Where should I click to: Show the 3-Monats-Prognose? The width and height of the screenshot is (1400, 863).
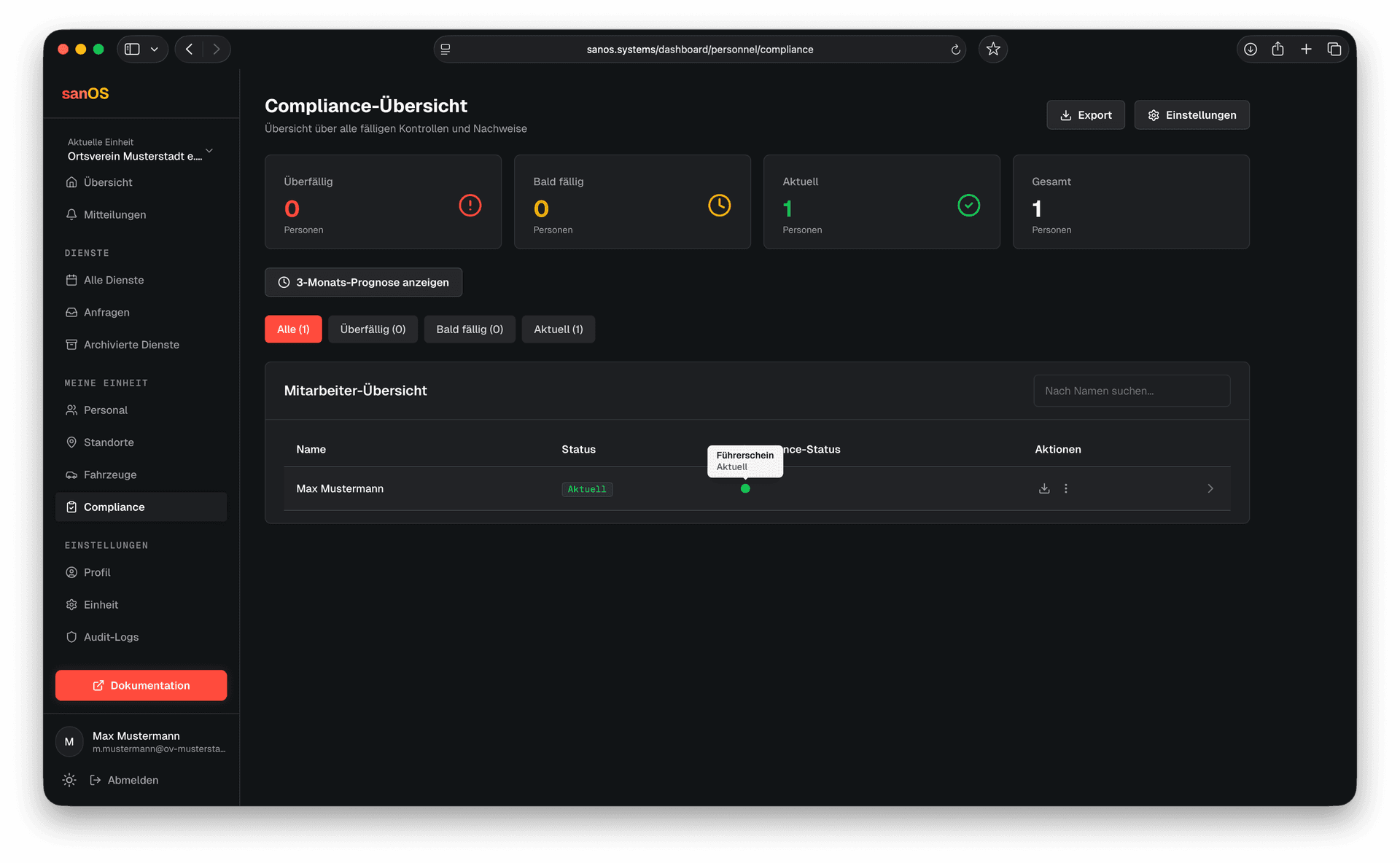tap(363, 282)
